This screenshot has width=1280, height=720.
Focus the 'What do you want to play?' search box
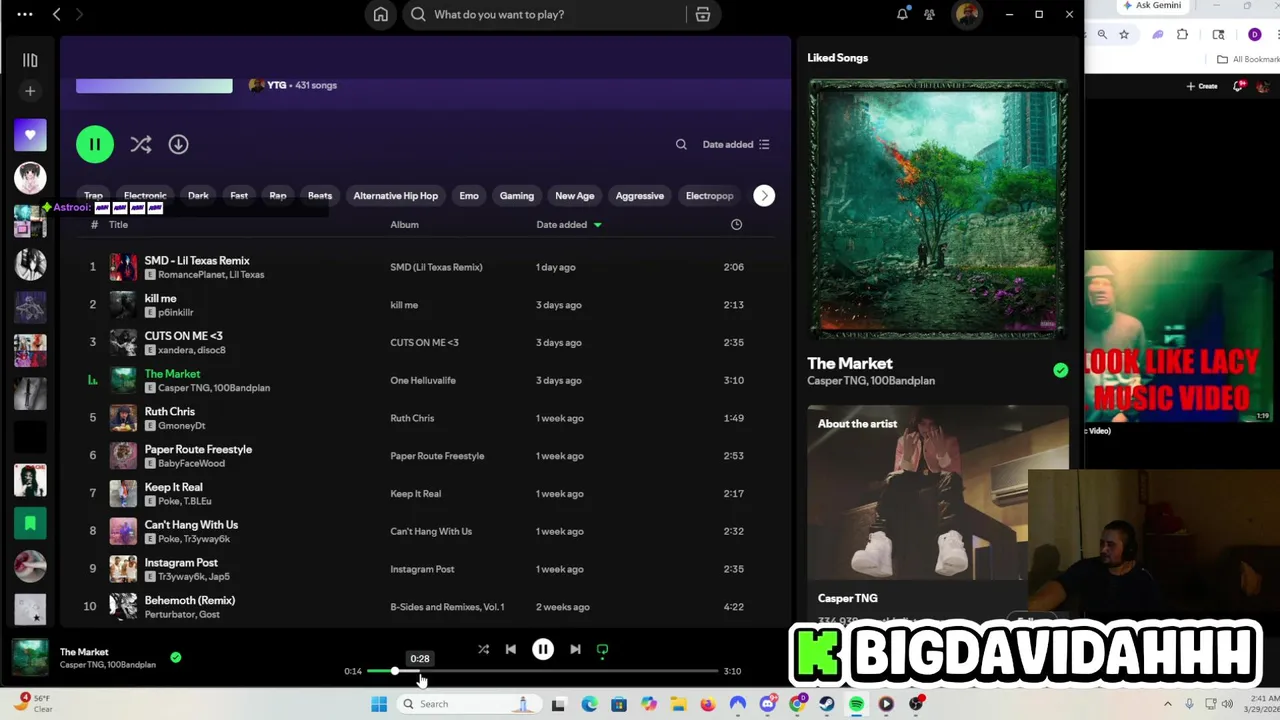tap(545, 14)
